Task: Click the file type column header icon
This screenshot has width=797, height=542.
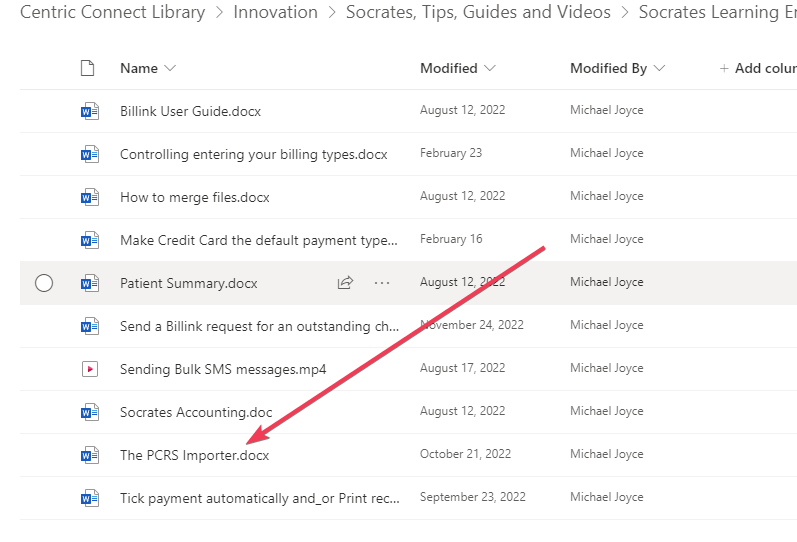Action: (87, 68)
